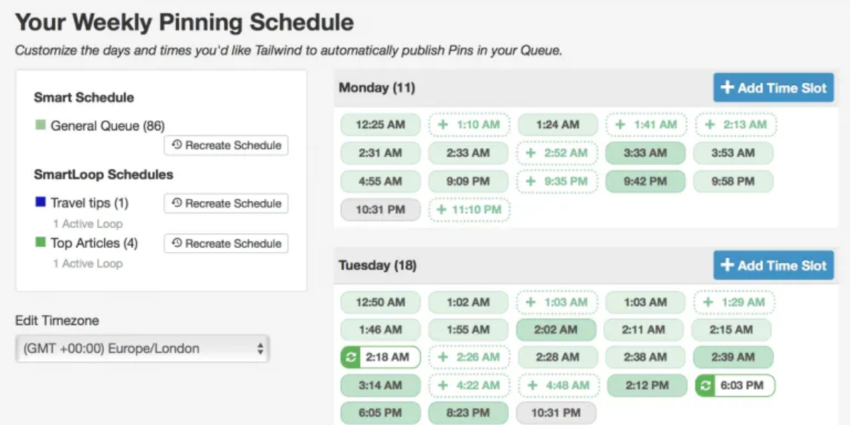Click plus icon on suggested 4:48 AM slot
This screenshot has width=850, height=425.
point(533,385)
